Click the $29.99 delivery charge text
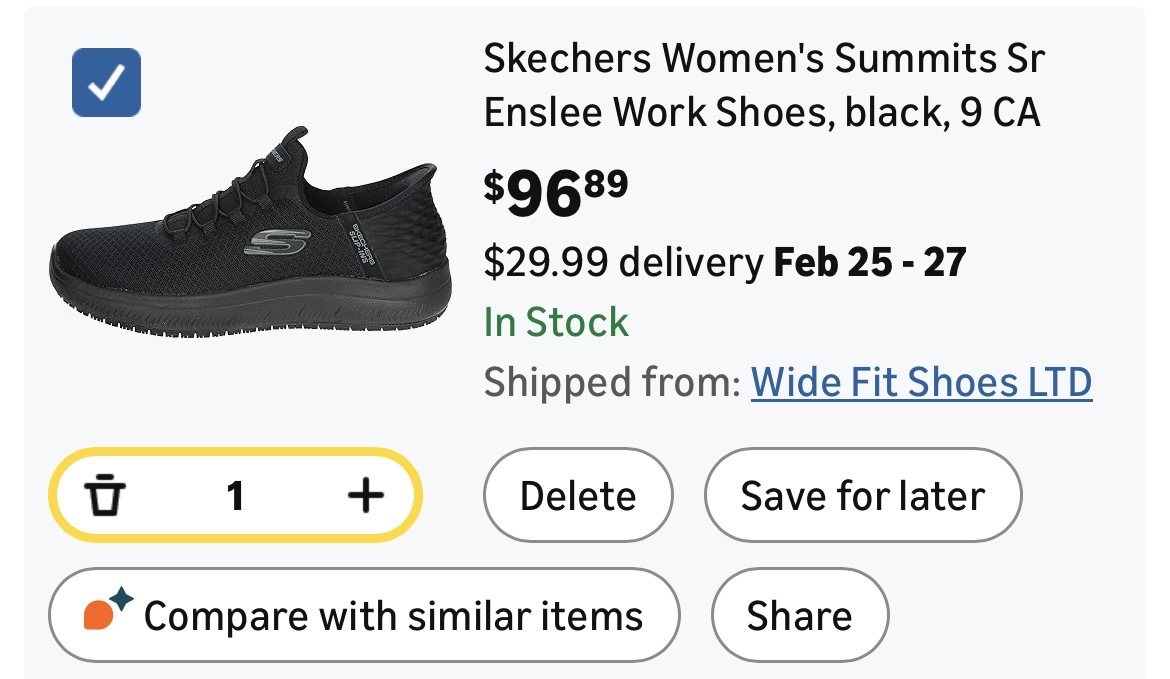1170x679 pixels. pos(623,263)
